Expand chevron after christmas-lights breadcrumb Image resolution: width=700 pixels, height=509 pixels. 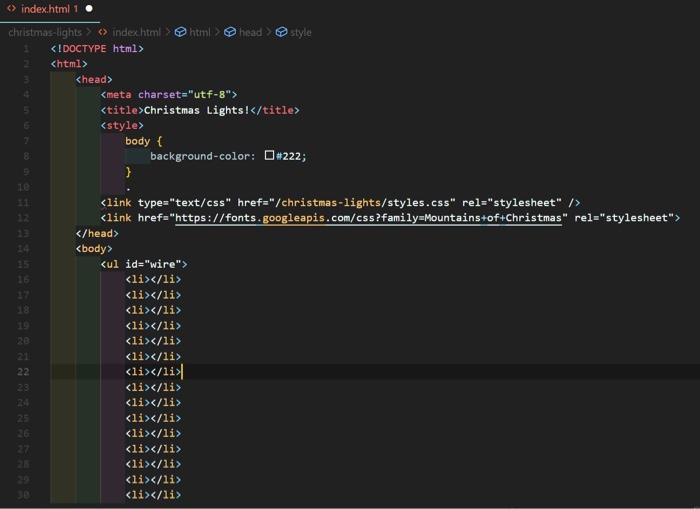coord(89,32)
